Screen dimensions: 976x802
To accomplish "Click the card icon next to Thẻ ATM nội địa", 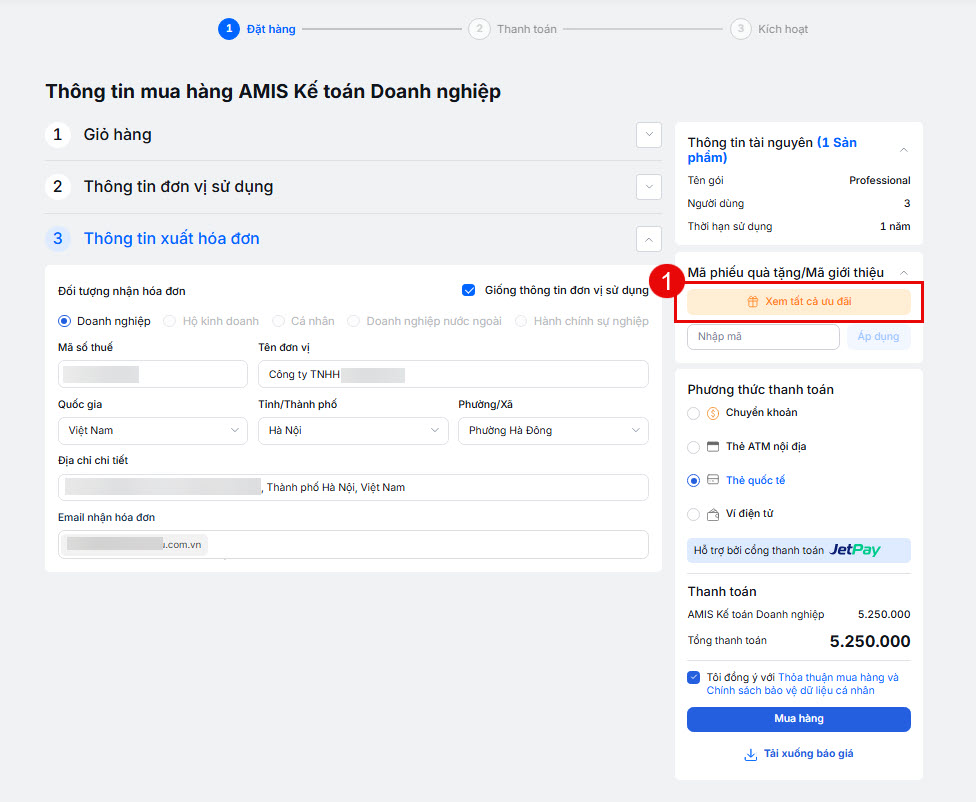I will (x=713, y=446).
